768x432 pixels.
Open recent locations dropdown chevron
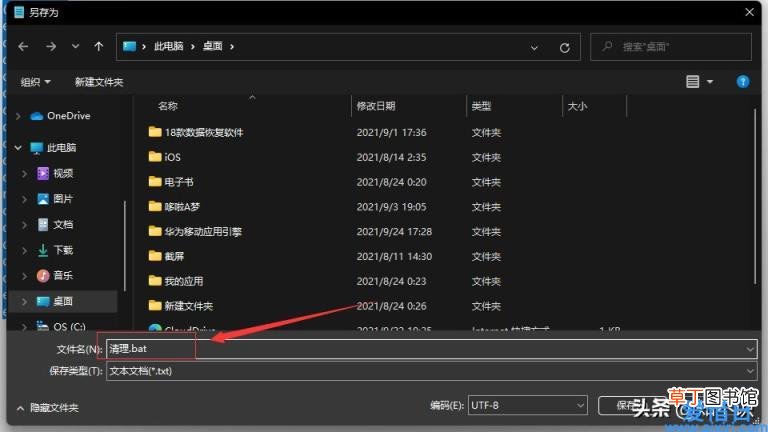pyautogui.click(x=75, y=47)
